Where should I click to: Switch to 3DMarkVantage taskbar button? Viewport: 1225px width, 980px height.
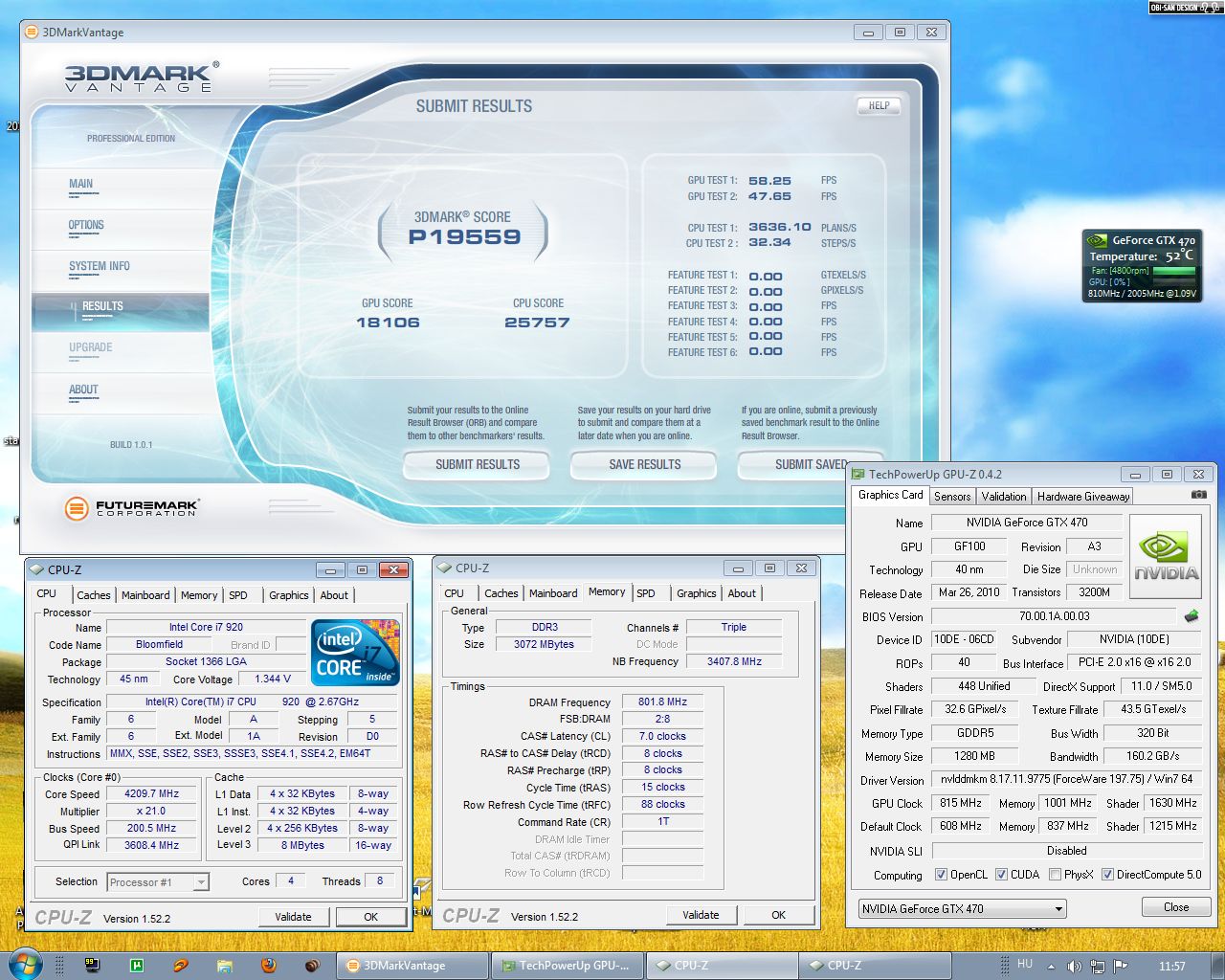[412, 966]
